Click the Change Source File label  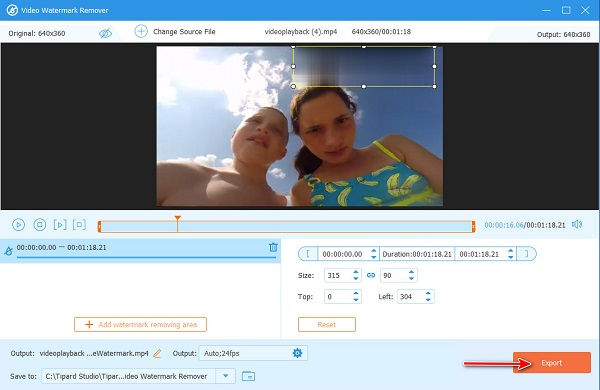pyautogui.click(x=184, y=32)
